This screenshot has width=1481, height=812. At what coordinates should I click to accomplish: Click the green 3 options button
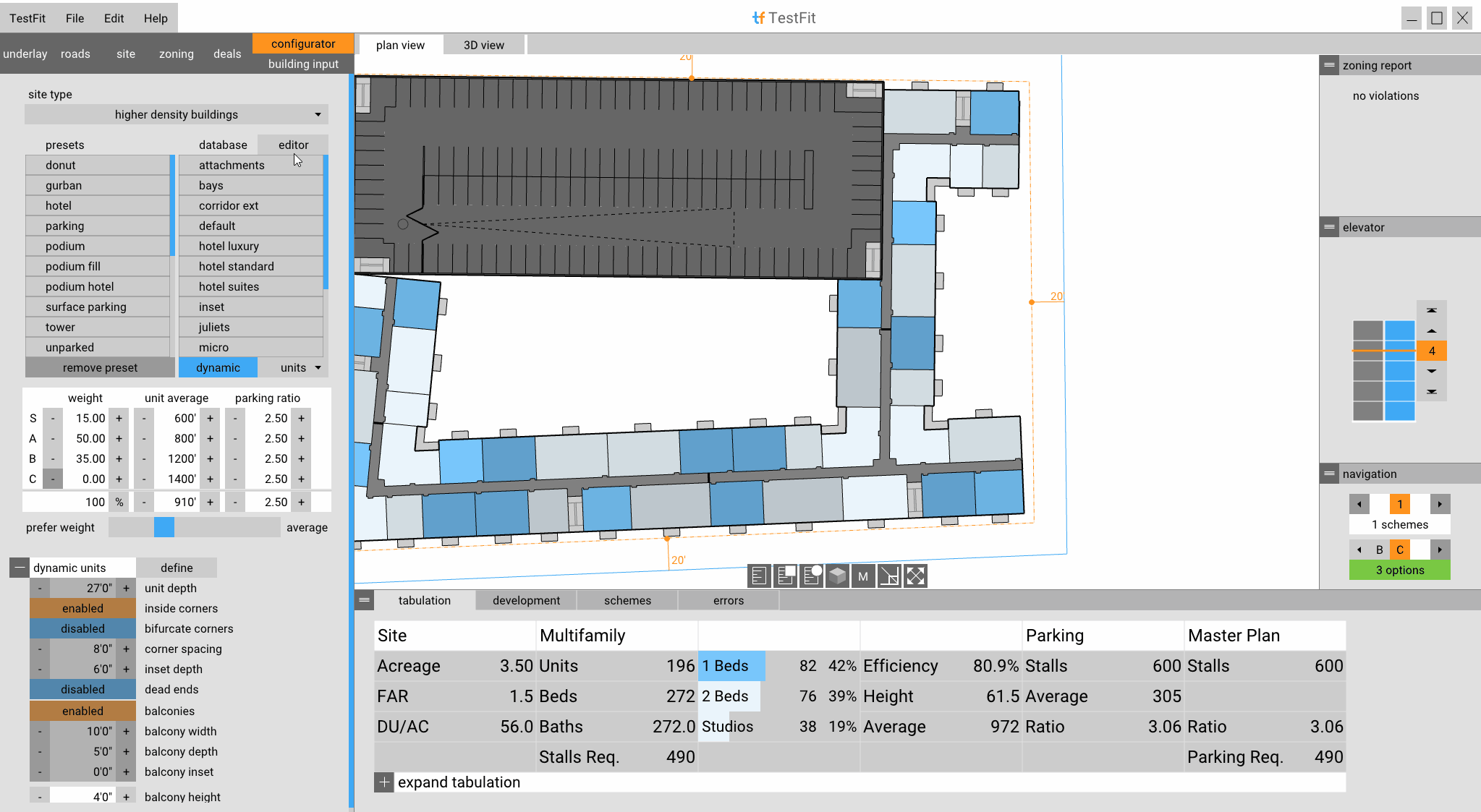(1399, 570)
